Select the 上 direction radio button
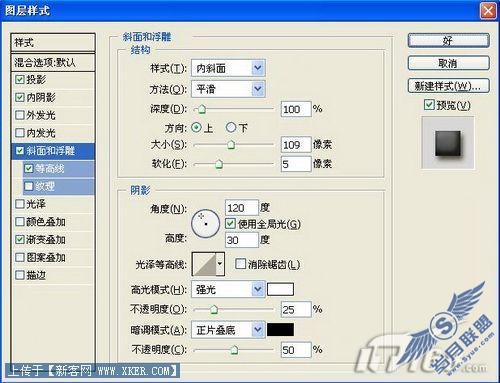 197,127
